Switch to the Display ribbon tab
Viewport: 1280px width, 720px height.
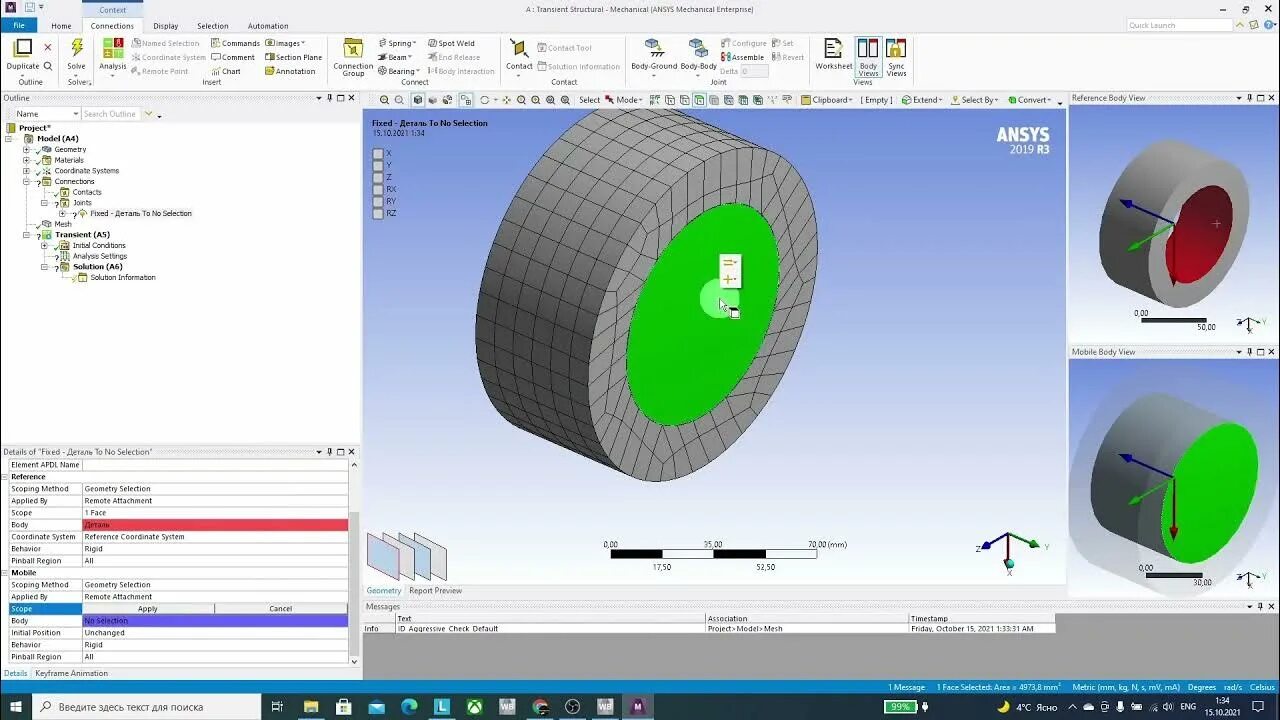(166, 26)
